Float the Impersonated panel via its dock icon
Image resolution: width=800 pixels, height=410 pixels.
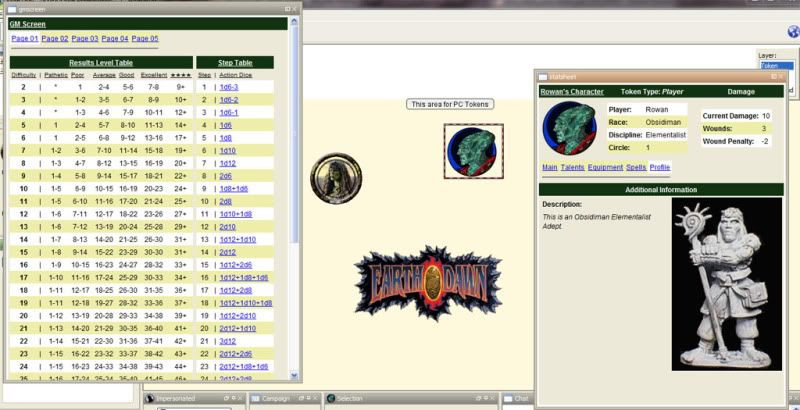pyautogui.click(x=226, y=398)
